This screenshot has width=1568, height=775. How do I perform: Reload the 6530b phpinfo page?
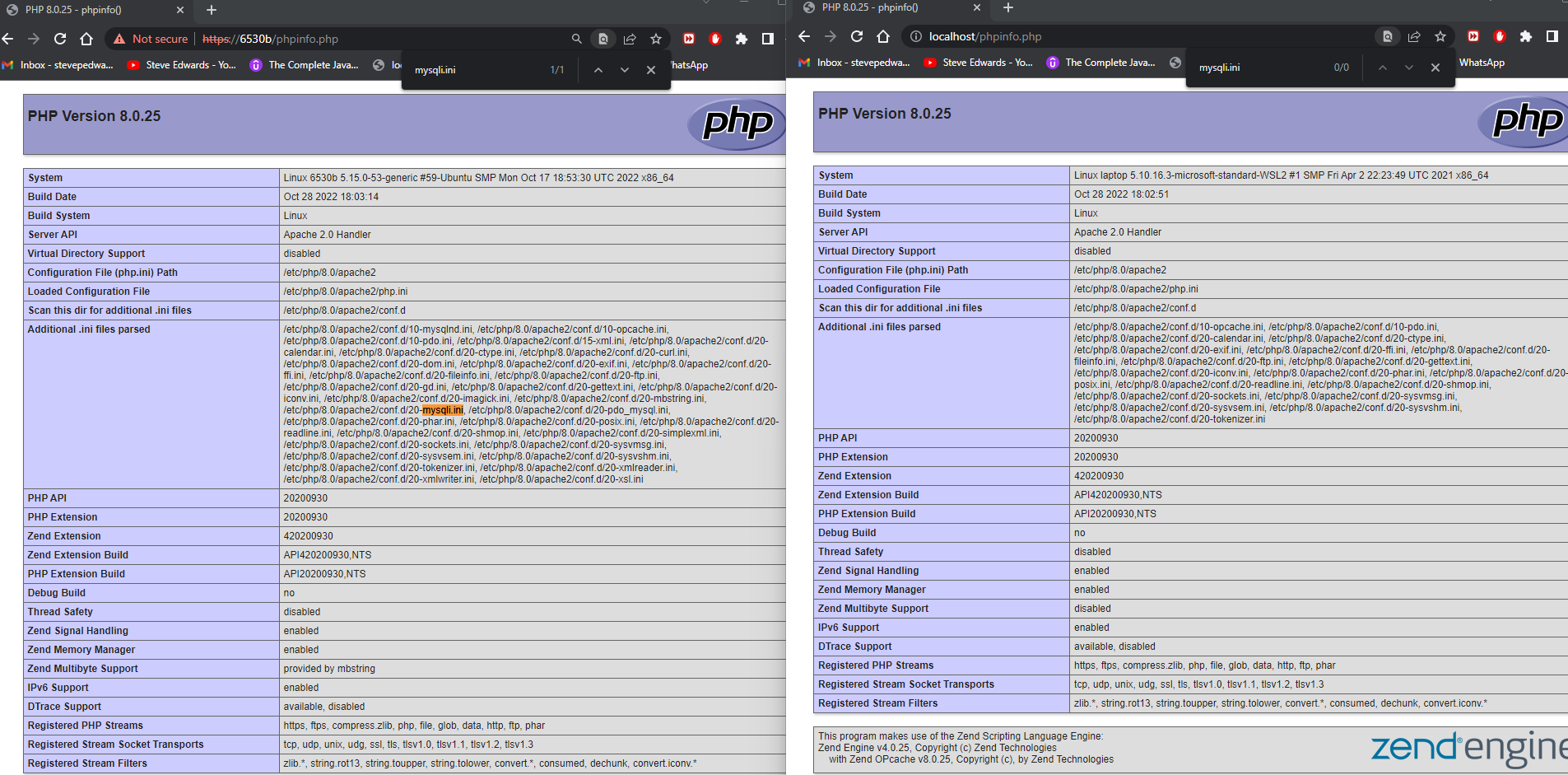(60, 39)
